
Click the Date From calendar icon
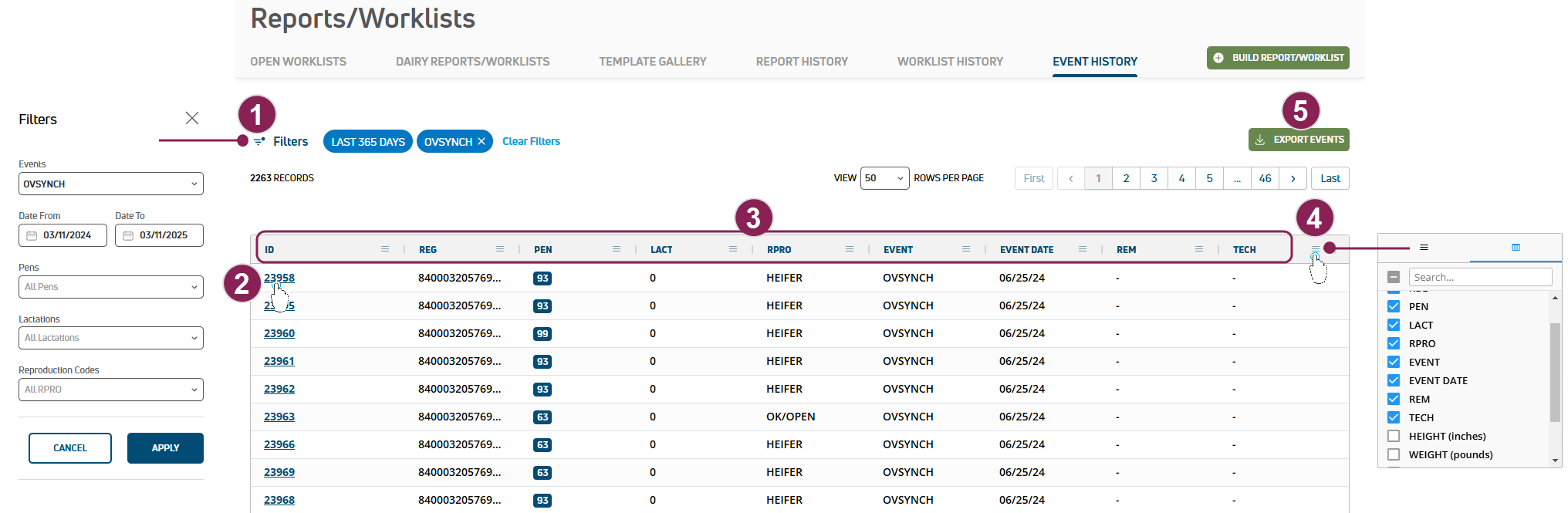[x=32, y=235]
